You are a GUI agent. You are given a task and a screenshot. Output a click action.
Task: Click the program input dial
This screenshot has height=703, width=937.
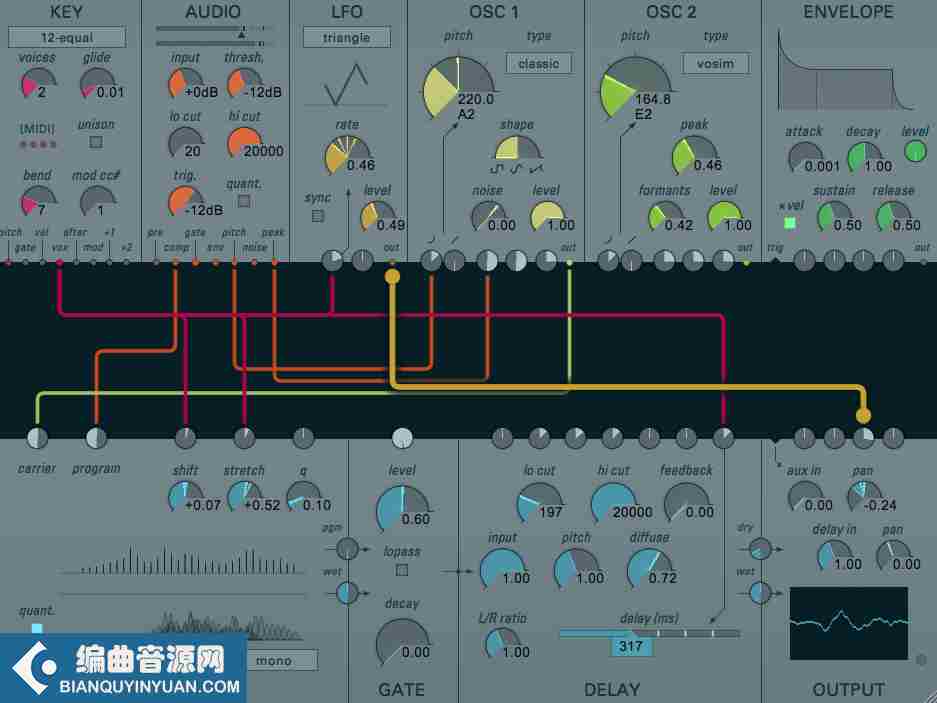pyautogui.click(x=96, y=438)
